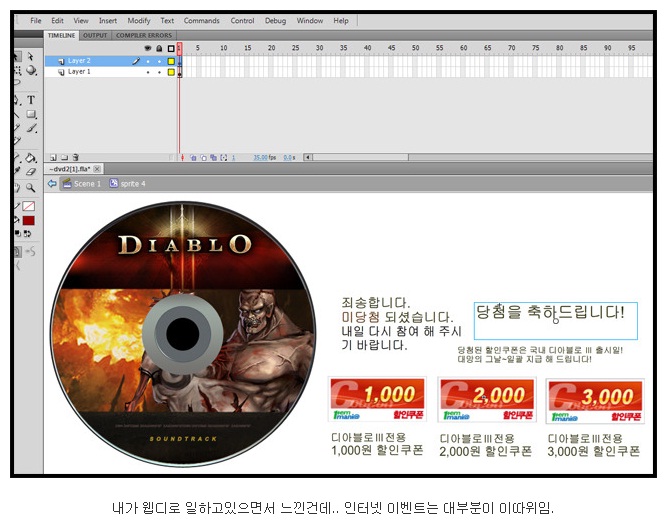This screenshot has height=530, width=672.
Task: Click timeline scroll left arrow
Action: [307, 157]
